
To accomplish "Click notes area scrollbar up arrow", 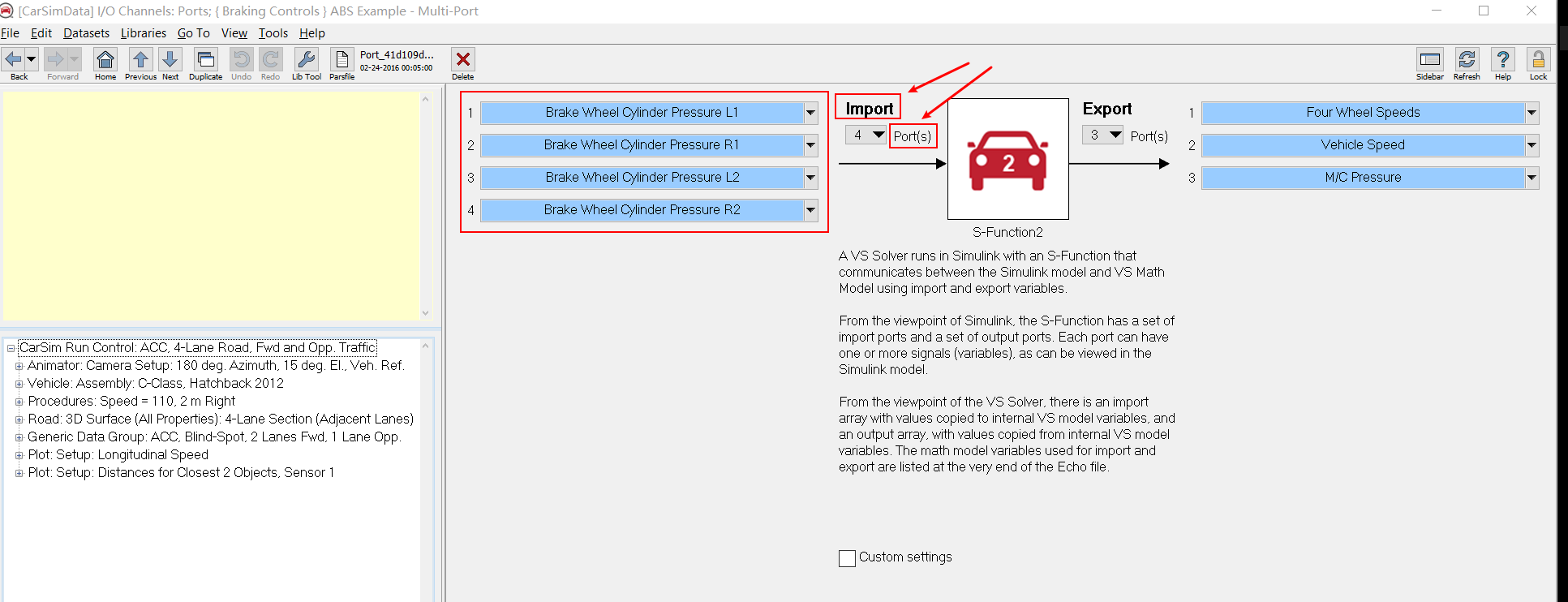I will click(426, 99).
